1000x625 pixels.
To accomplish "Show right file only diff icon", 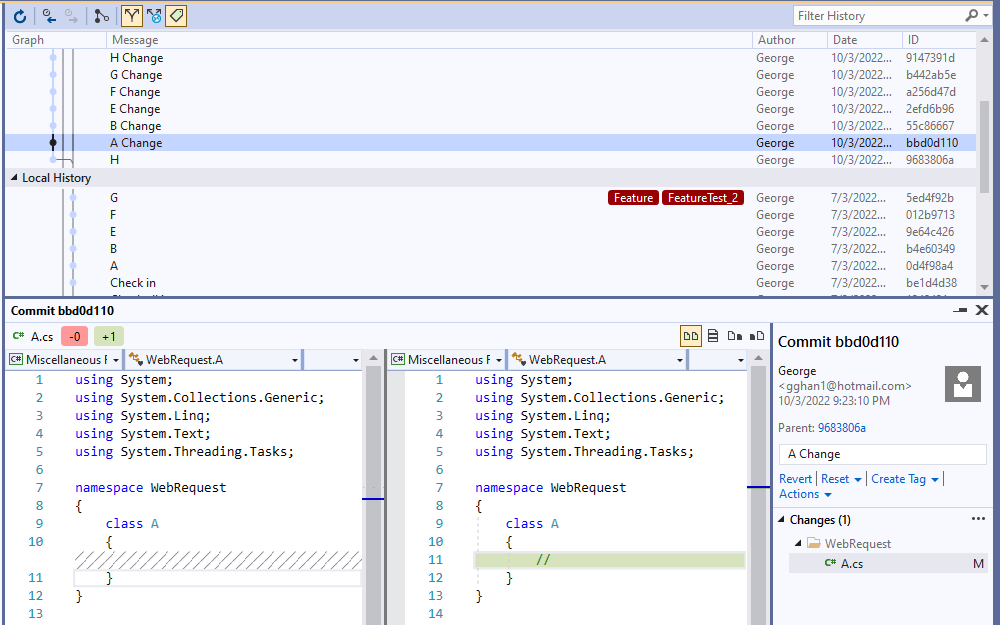I will 757,336.
